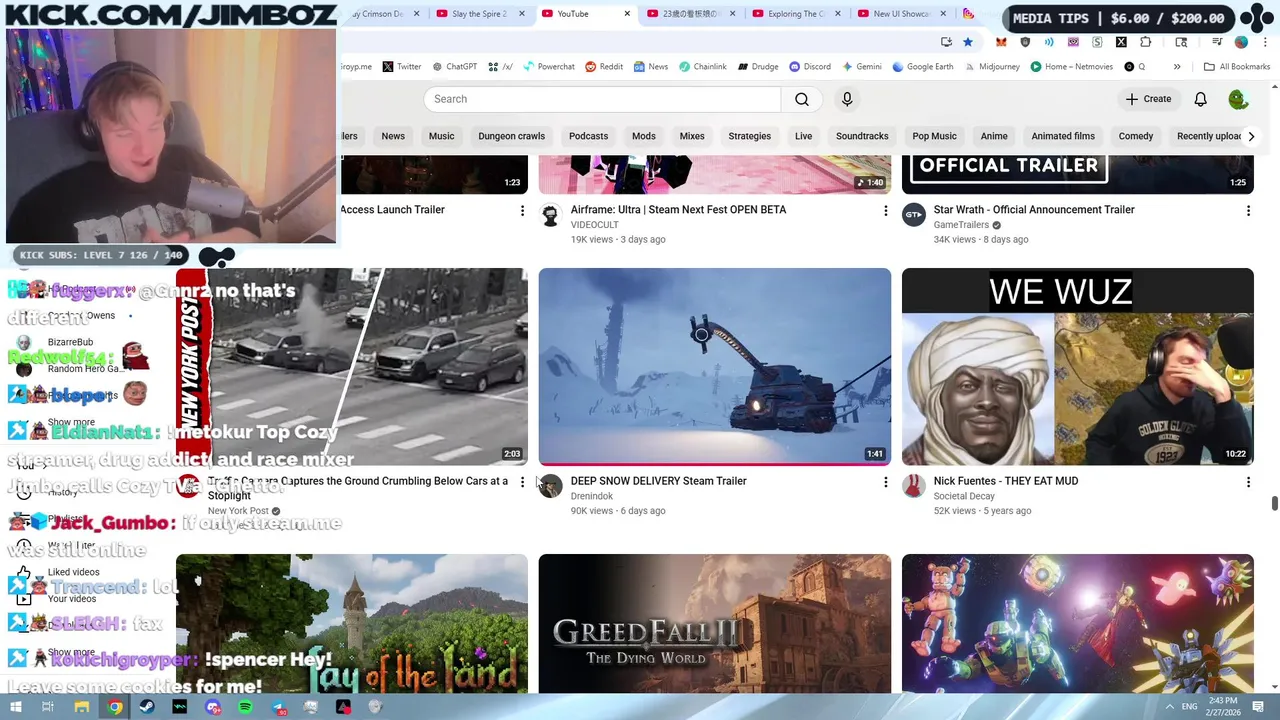Open the Chainlink bookmark
The image size is (1280, 720).
click(x=703, y=67)
